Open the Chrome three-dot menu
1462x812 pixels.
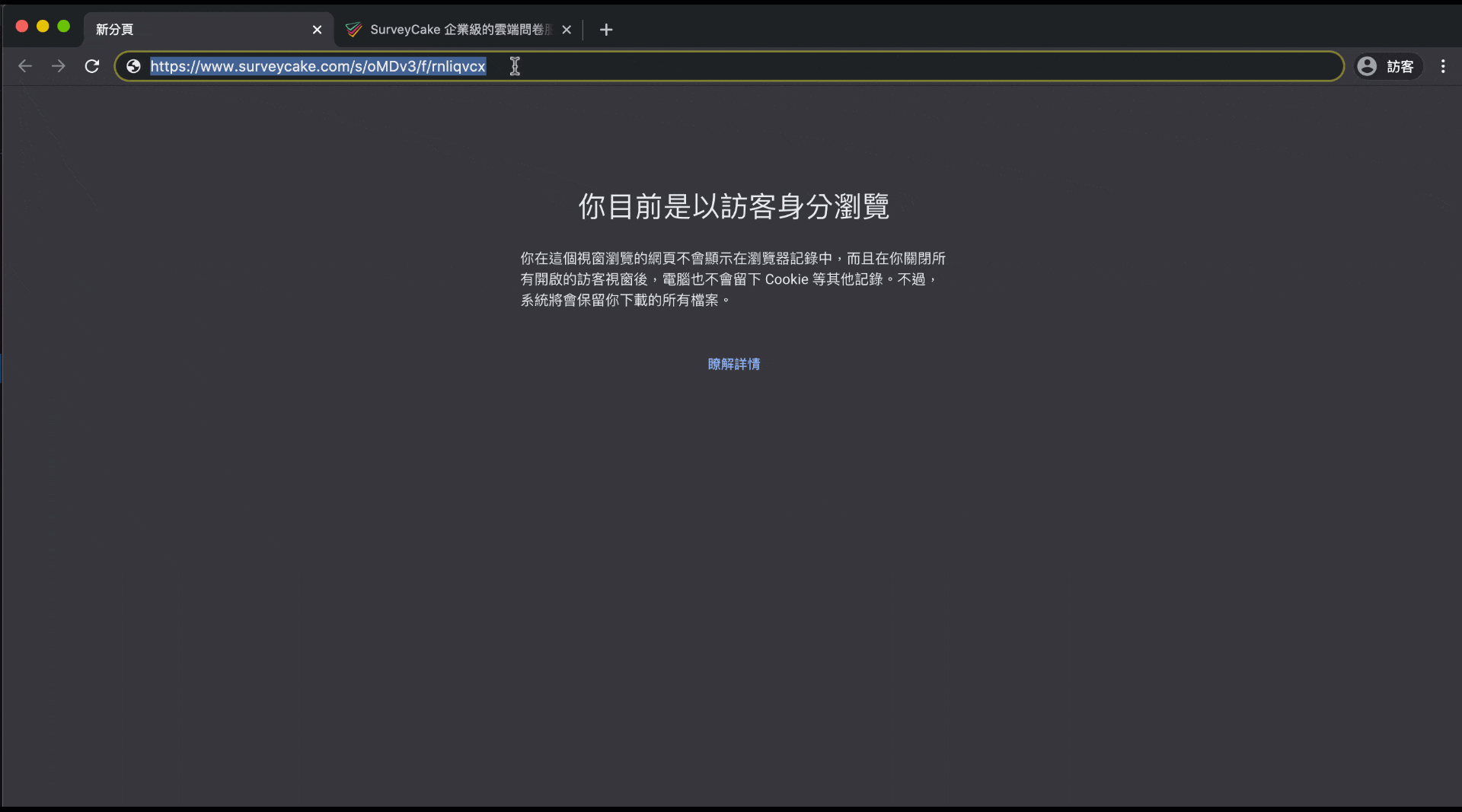pos(1442,66)
